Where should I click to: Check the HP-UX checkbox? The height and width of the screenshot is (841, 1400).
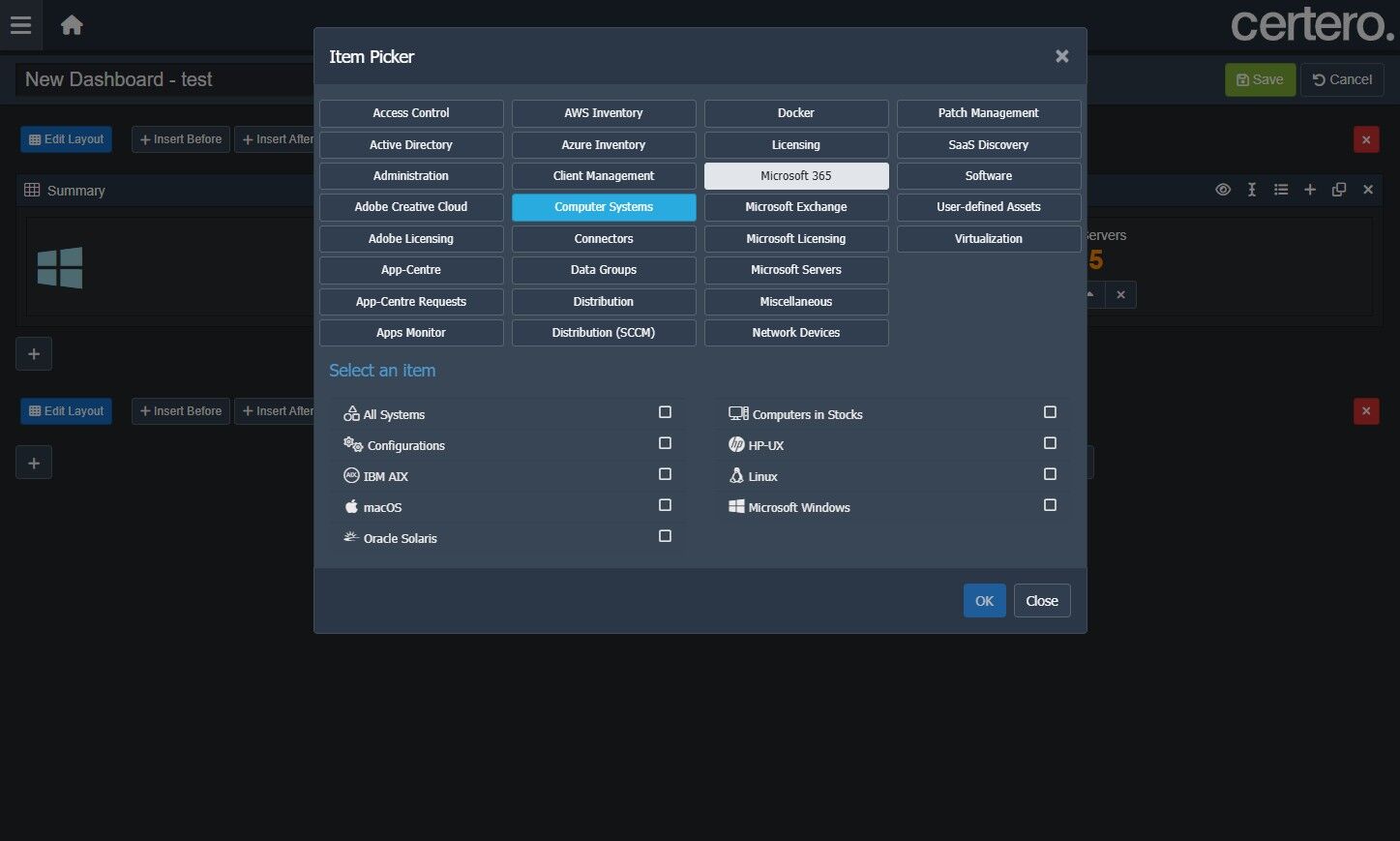pos(1050,443)
